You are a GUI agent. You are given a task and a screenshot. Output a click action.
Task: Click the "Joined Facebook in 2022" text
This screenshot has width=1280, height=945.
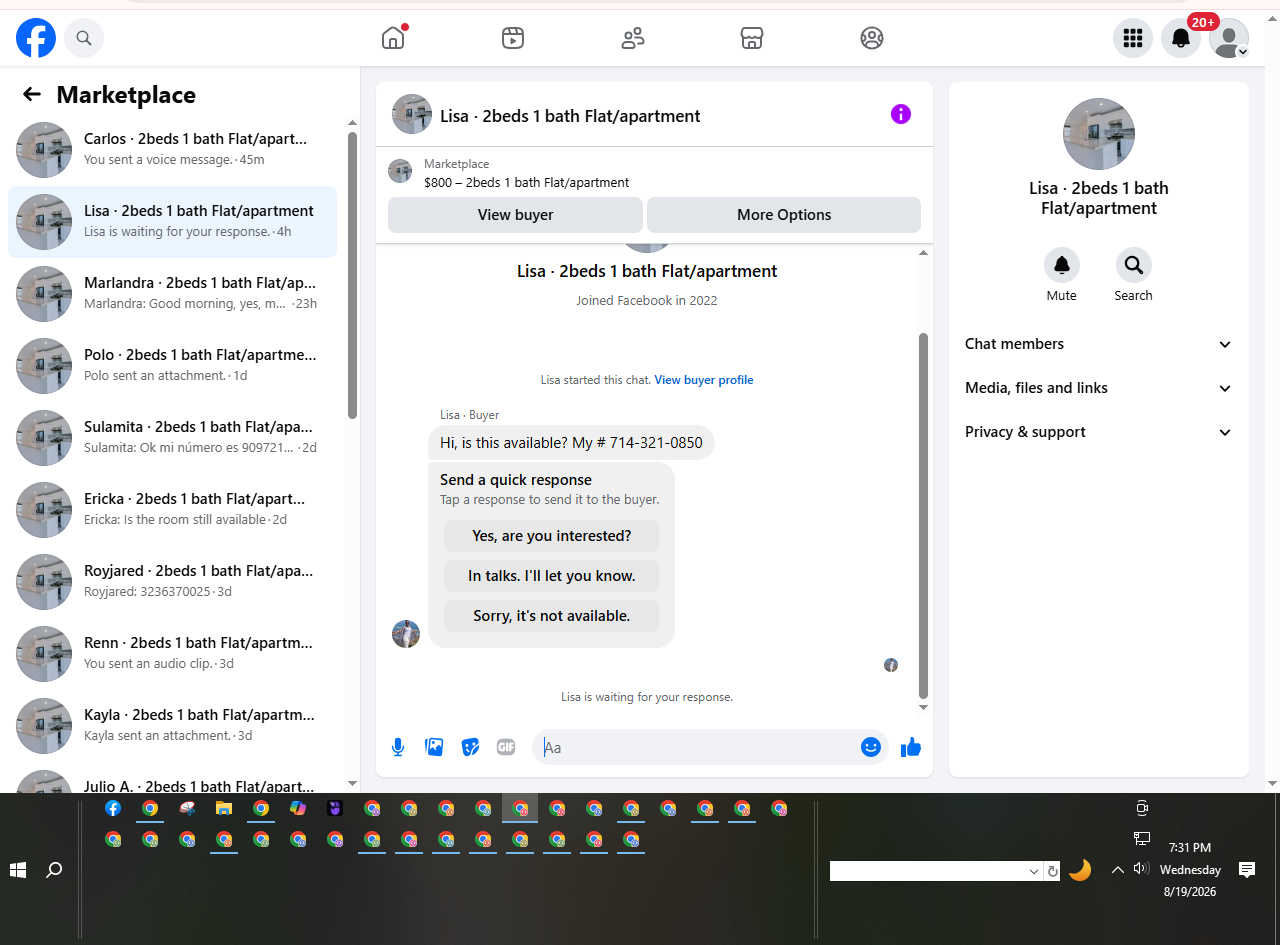click(x=647, y=300)
